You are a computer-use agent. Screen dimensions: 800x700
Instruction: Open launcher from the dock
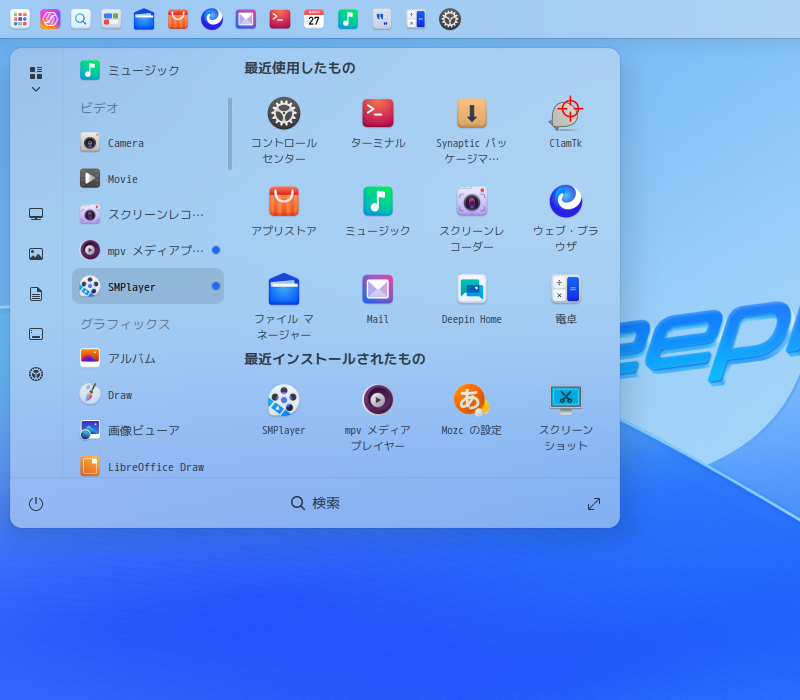(20, 19)
